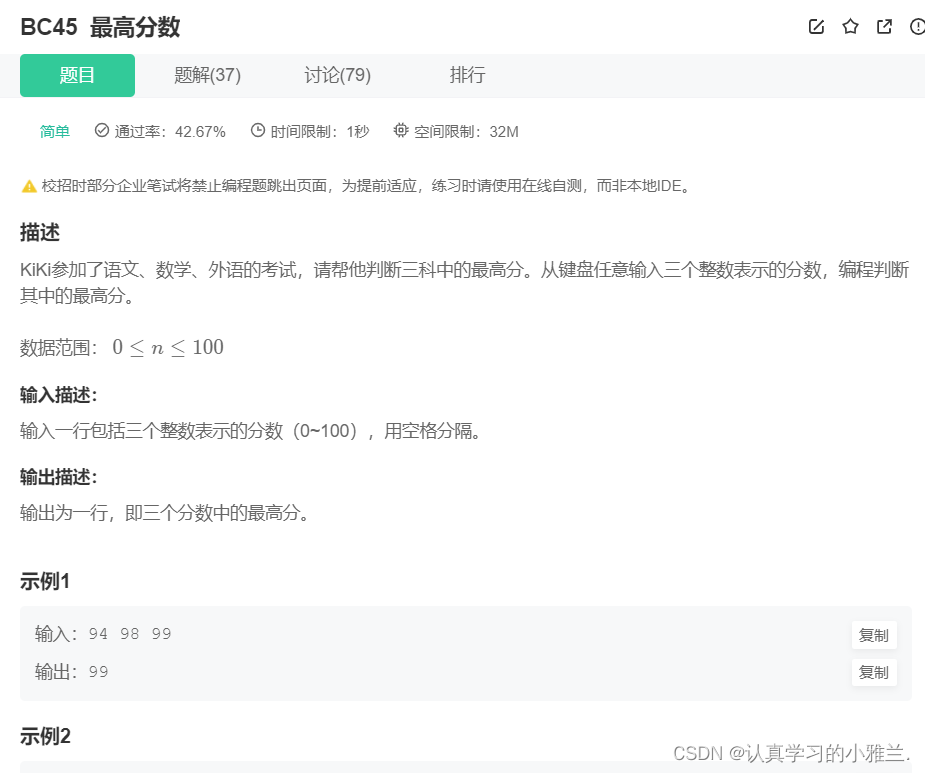The image size is (925, 773).
Task: Click the example output line 输出: 99
Action: (x=71, y=672)
